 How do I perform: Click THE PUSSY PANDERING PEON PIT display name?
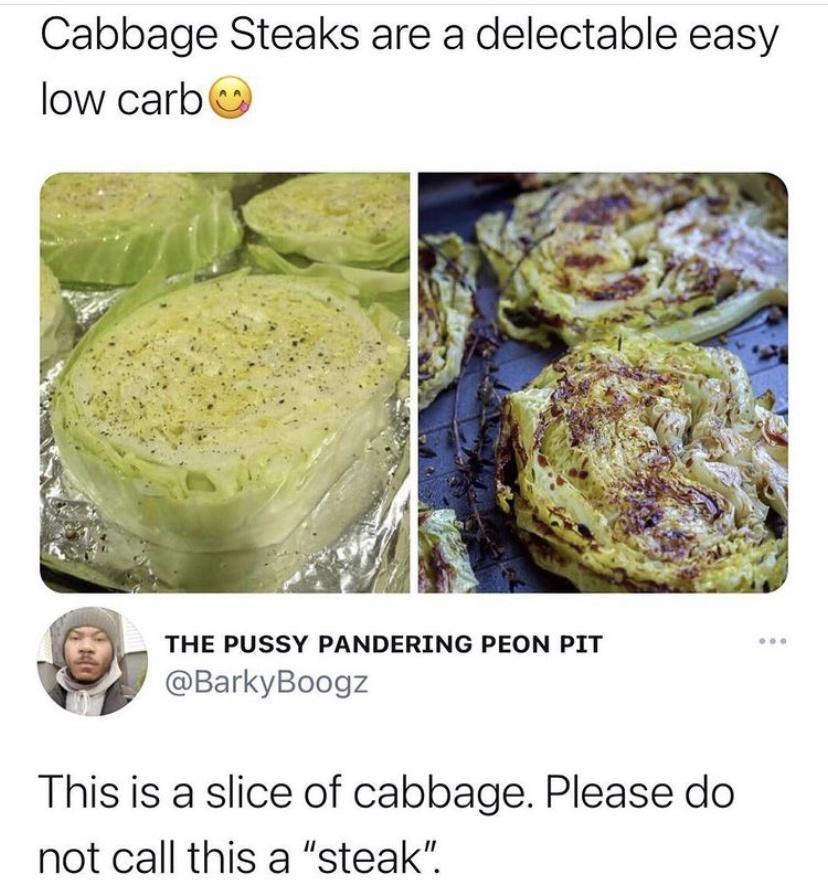click(383, 644)
